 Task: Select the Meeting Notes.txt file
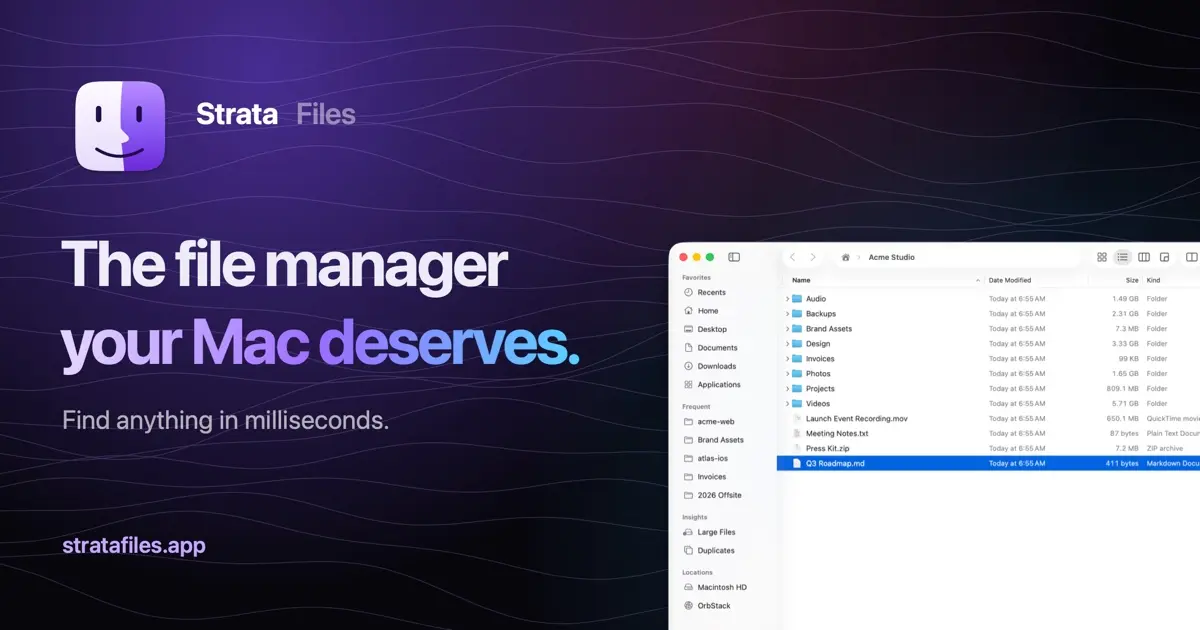click(837, 433)
